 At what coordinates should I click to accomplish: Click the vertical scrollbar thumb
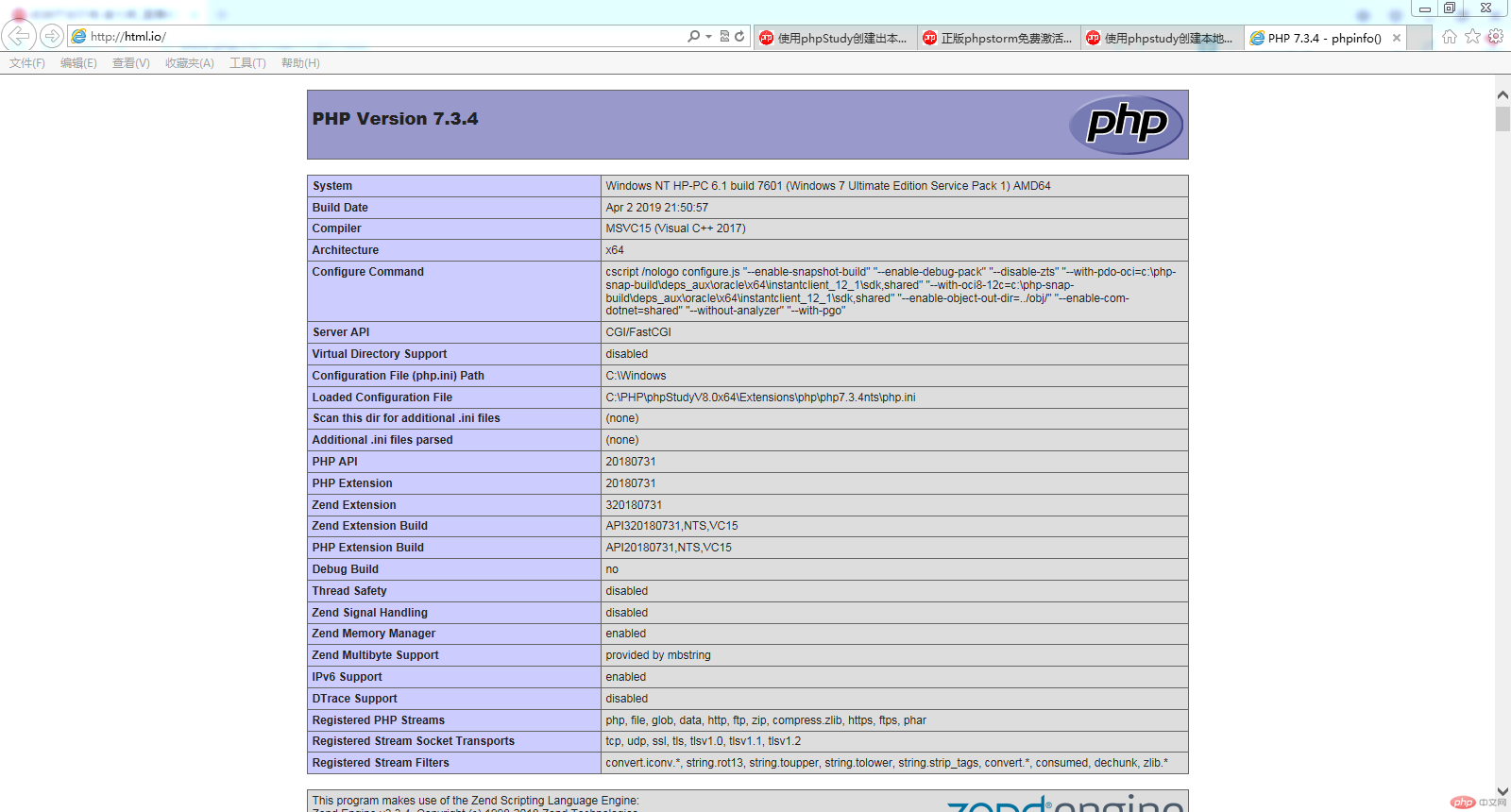(1503, 119)
